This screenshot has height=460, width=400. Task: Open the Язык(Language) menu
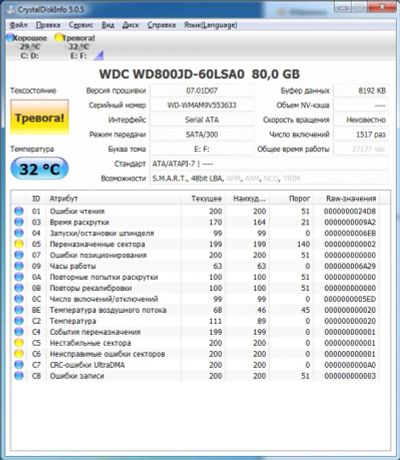tap(210, 25)
